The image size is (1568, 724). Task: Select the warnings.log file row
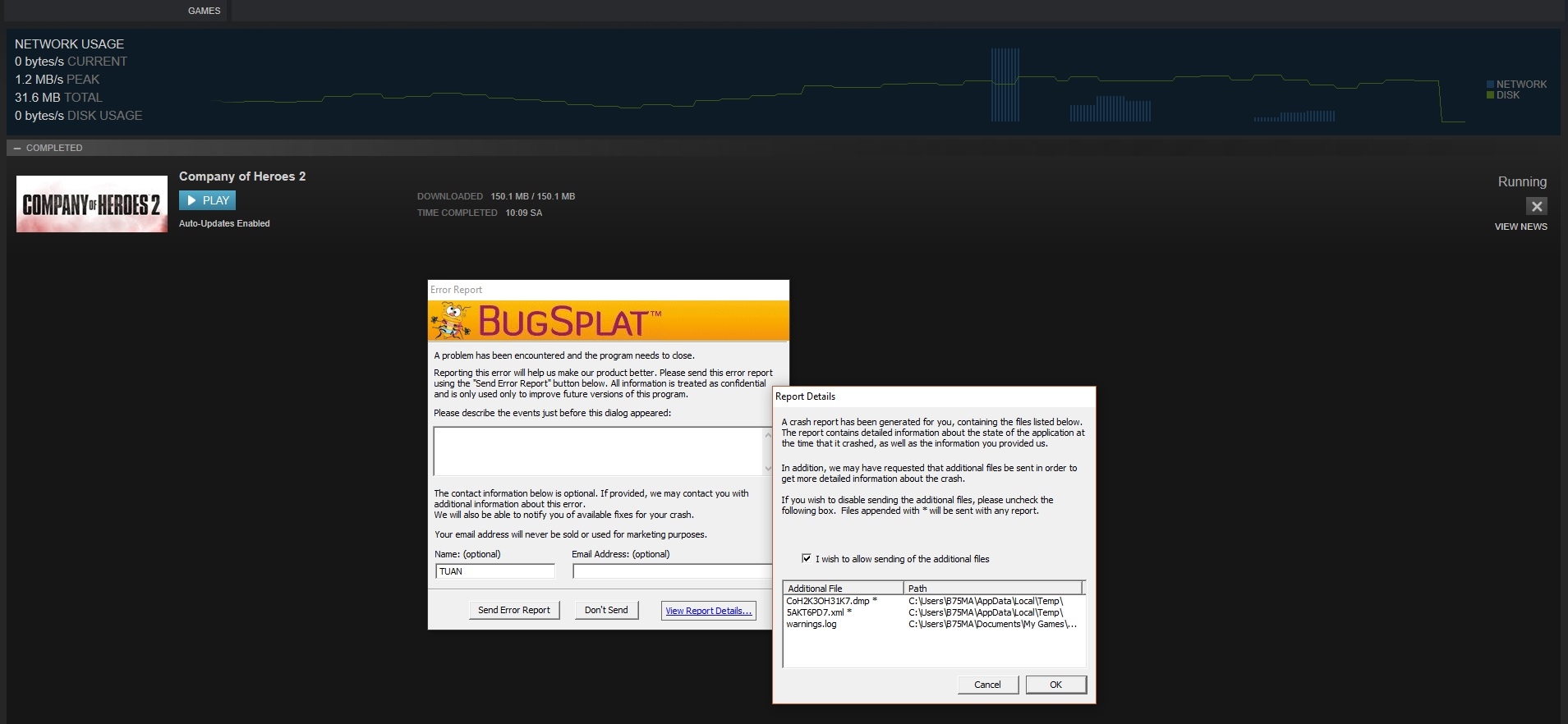point(934,624)
